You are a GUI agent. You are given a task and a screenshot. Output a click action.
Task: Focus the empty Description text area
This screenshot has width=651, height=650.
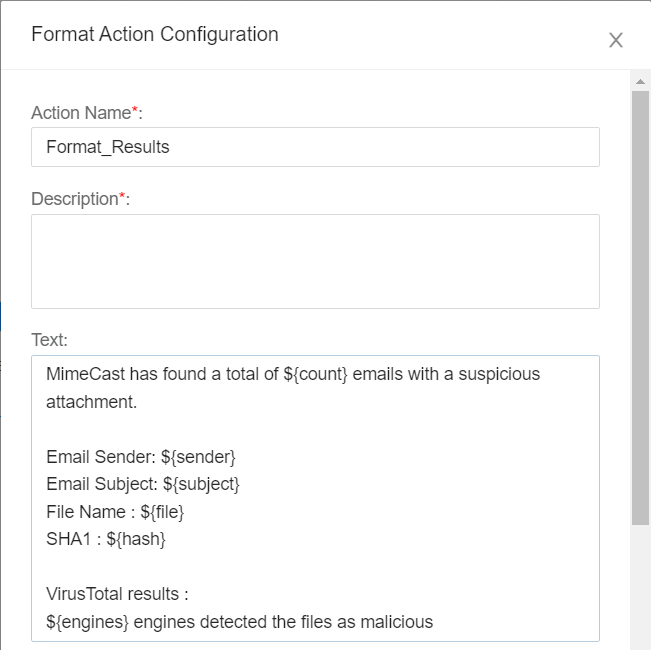pos(315,261)
